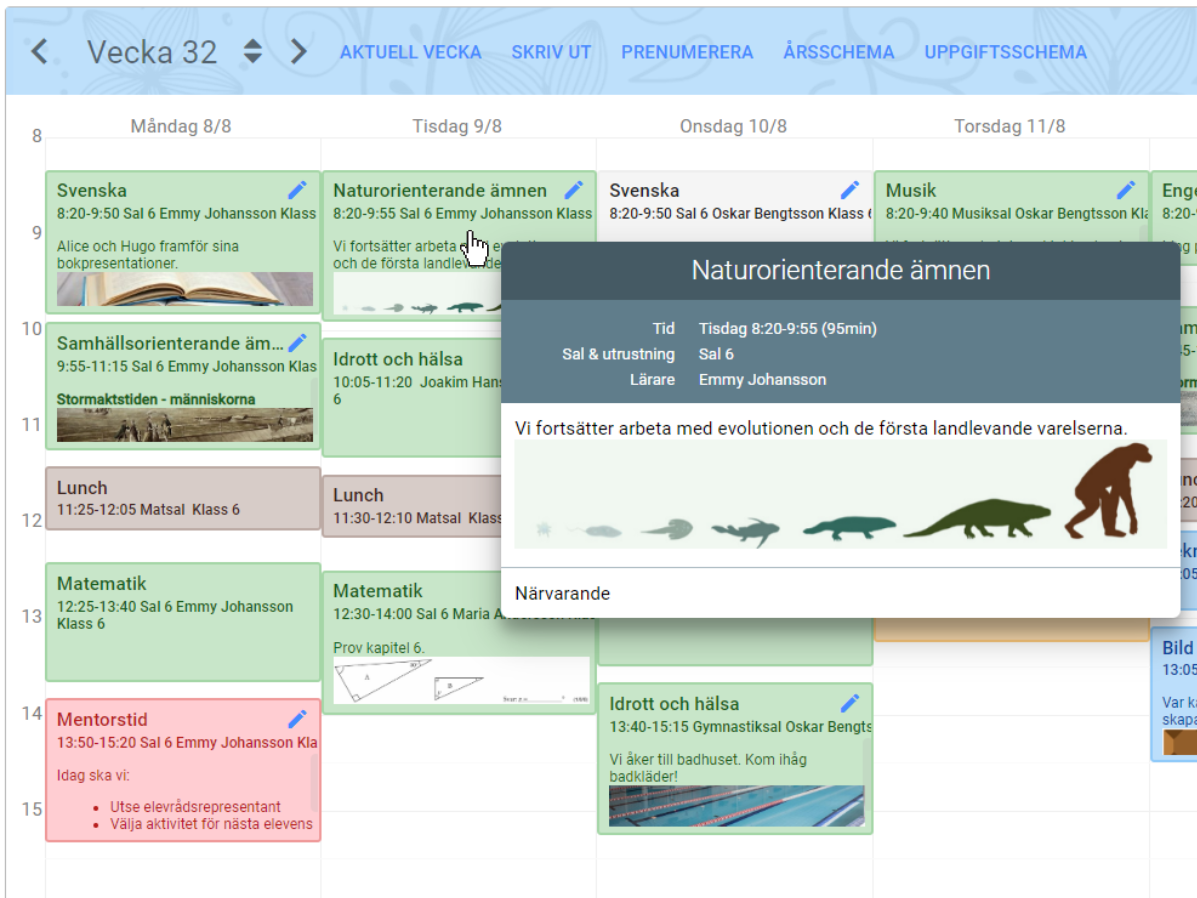The width and height of the screenshot is (1197, 898).
Task: Jump to current week via Aktuell vecka
Action: 410,52
